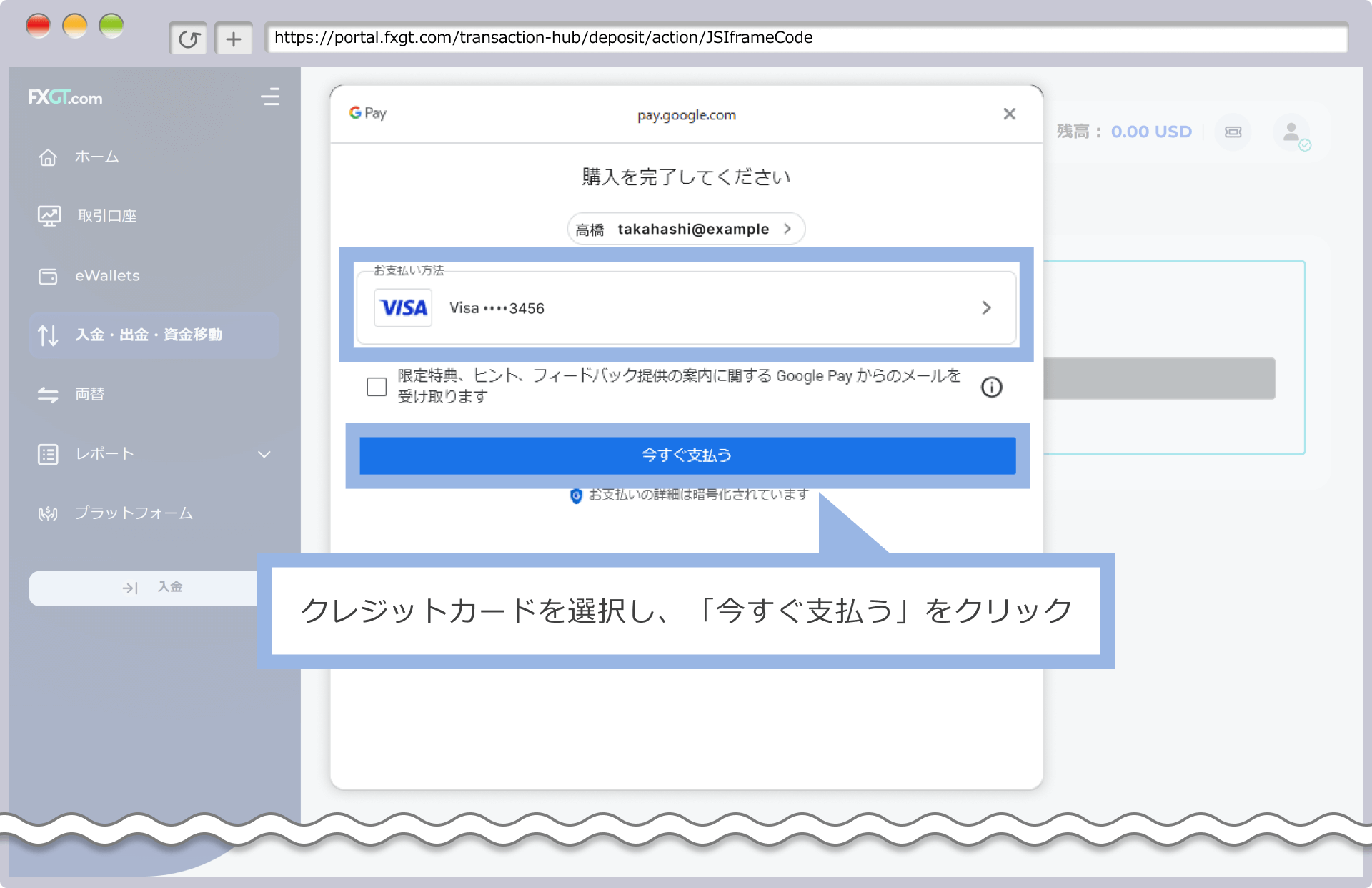The height and width of the screenshot is (888, 1372).
Task: Click the report list icon
Action: coord(48,454)
